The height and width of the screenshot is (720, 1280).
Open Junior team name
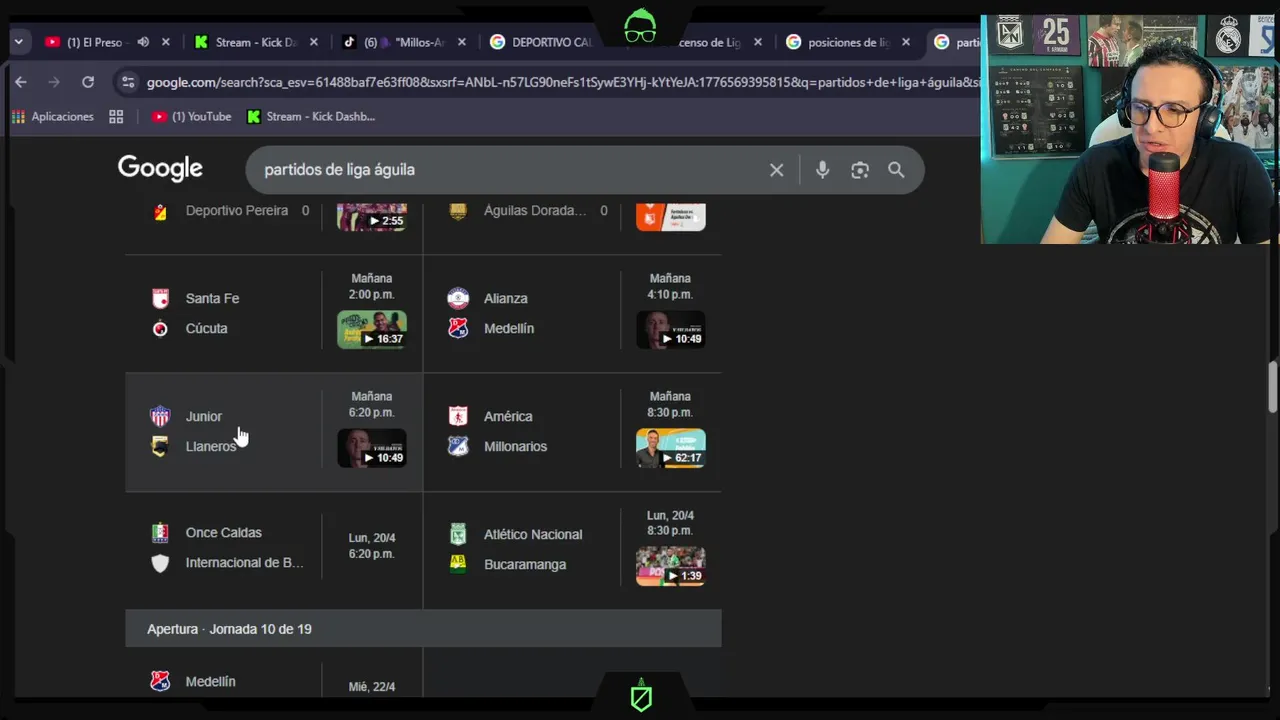tap(204, 416)
